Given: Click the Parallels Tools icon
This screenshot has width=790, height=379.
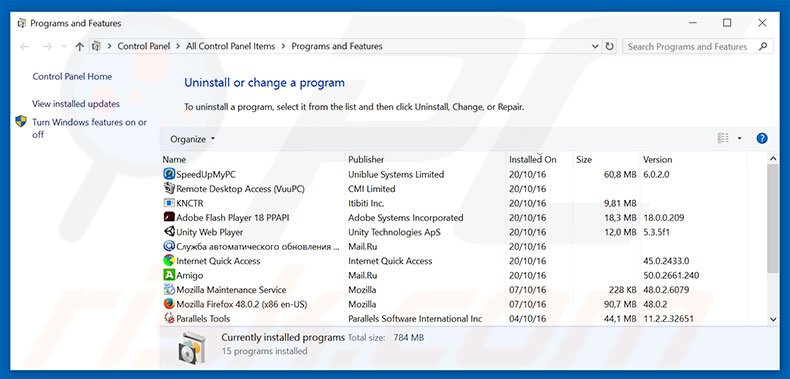Looking at the screenshot, I should click(169, 319).
